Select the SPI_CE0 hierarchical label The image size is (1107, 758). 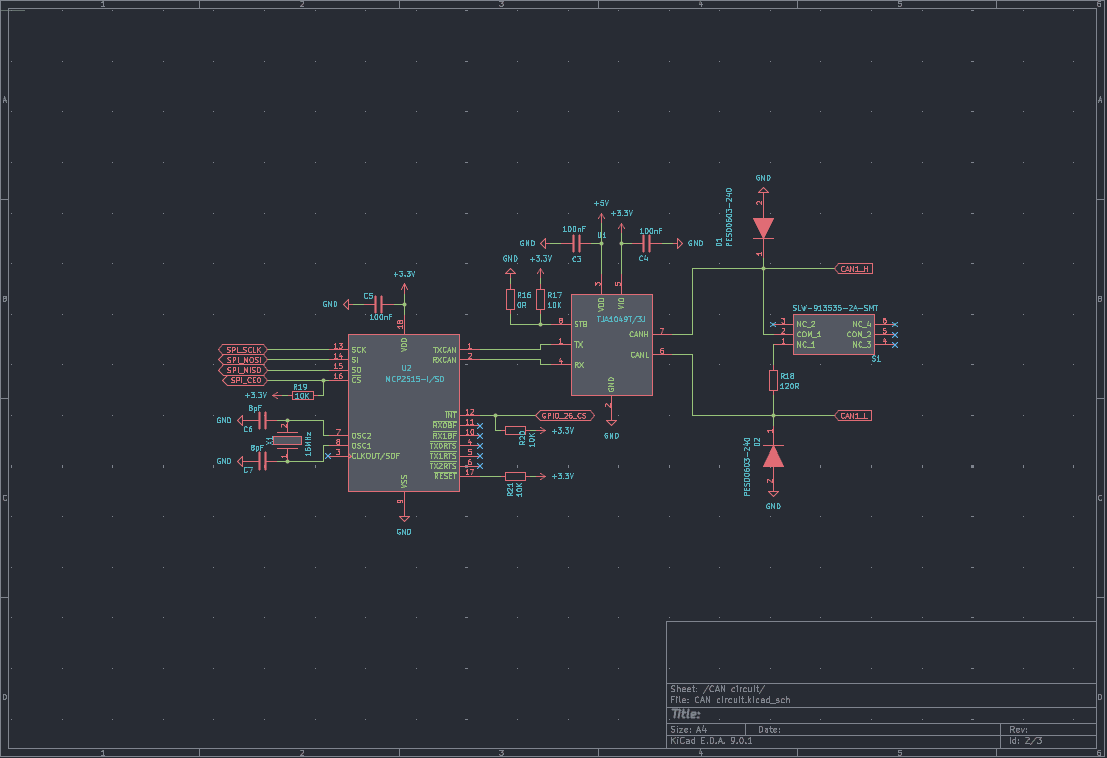click(244, 380)
